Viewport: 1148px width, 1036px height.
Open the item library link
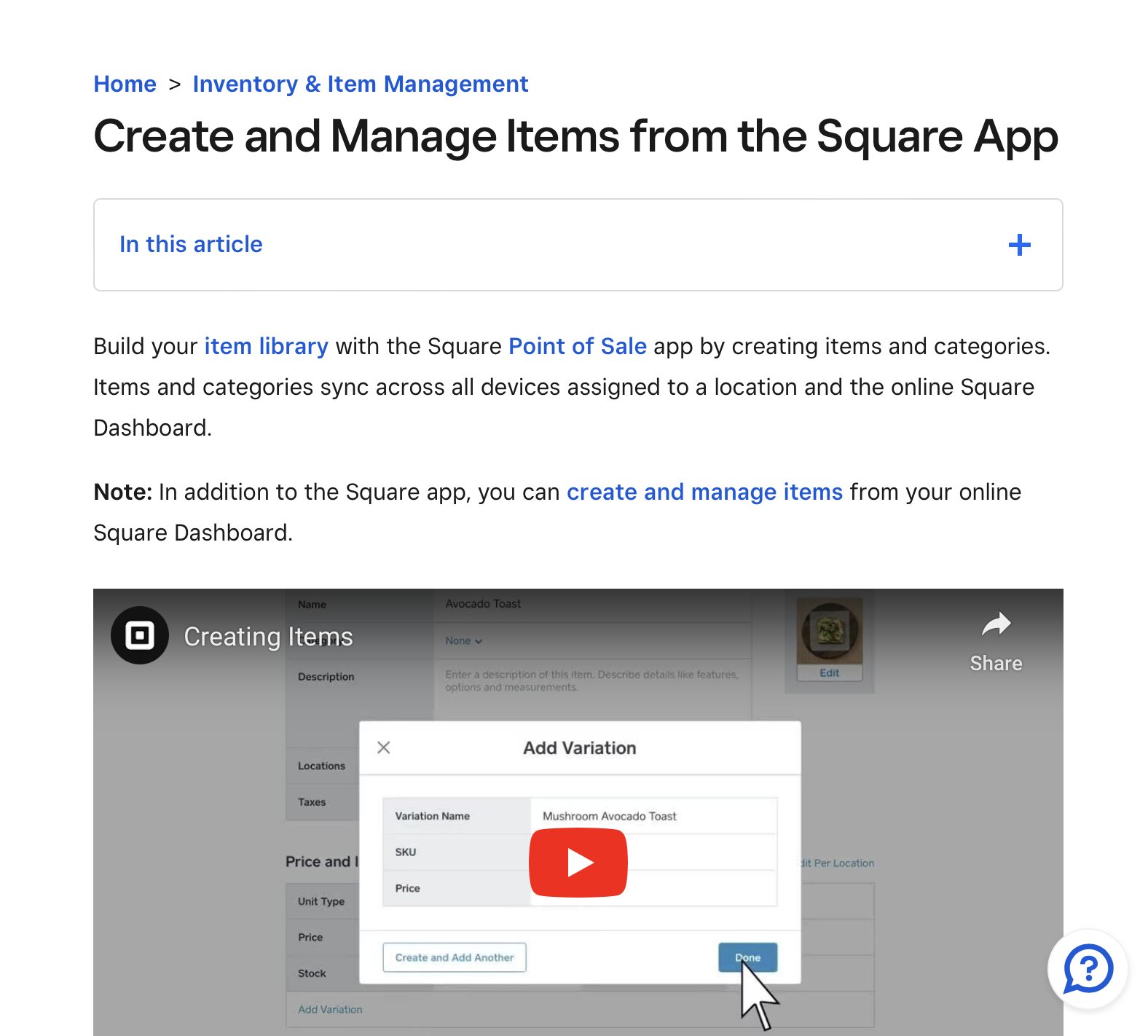click(267, 346)
